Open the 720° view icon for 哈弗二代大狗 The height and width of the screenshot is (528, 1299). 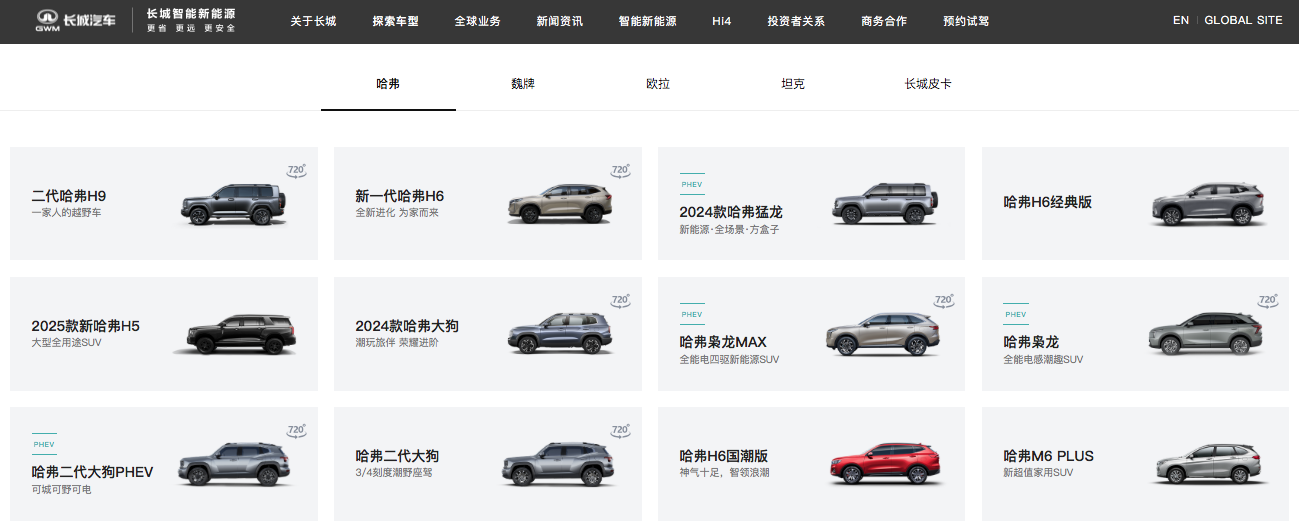point(621,430)
